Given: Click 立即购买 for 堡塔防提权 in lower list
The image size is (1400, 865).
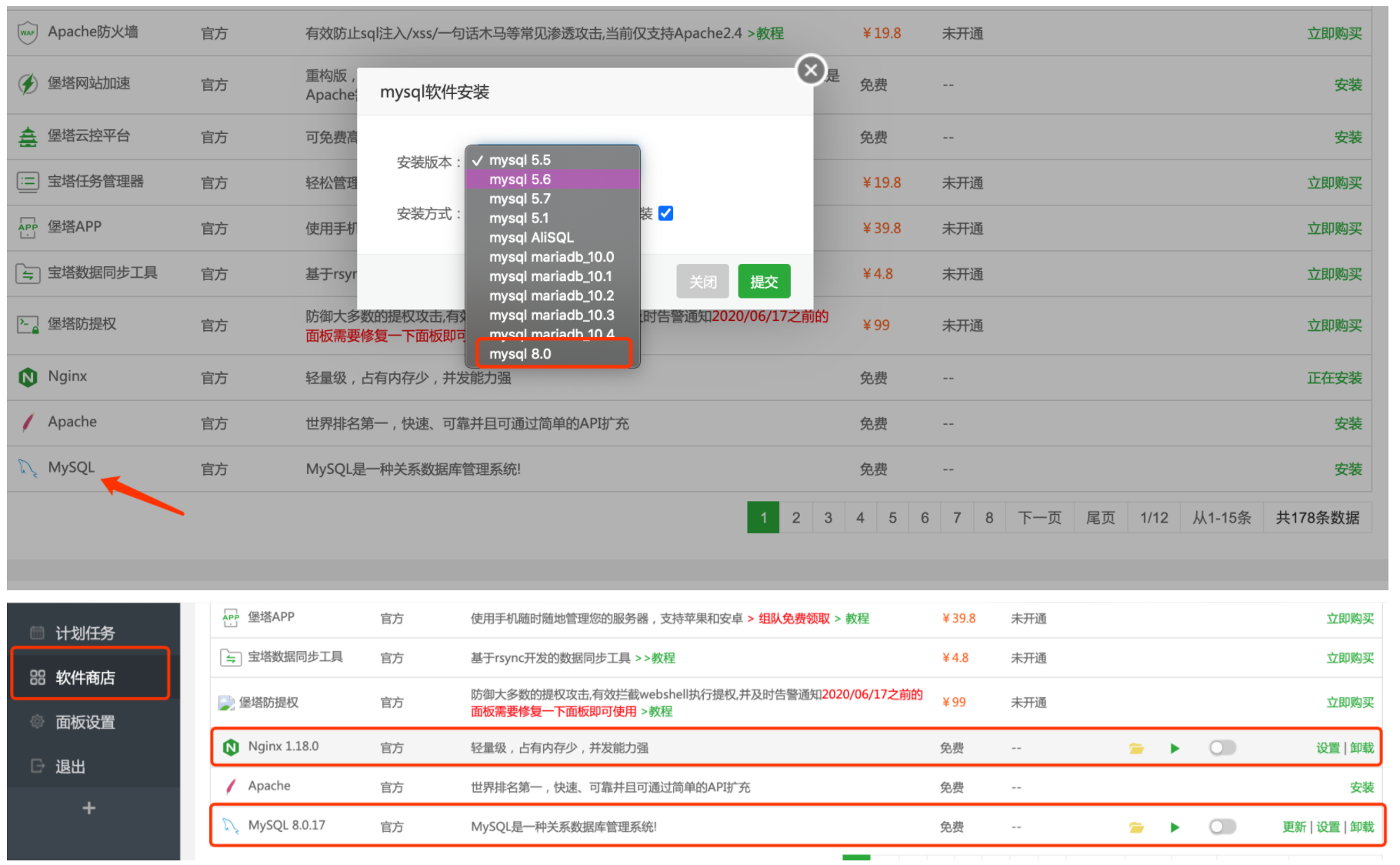Looking at the screenshot, I should 1350,702.
